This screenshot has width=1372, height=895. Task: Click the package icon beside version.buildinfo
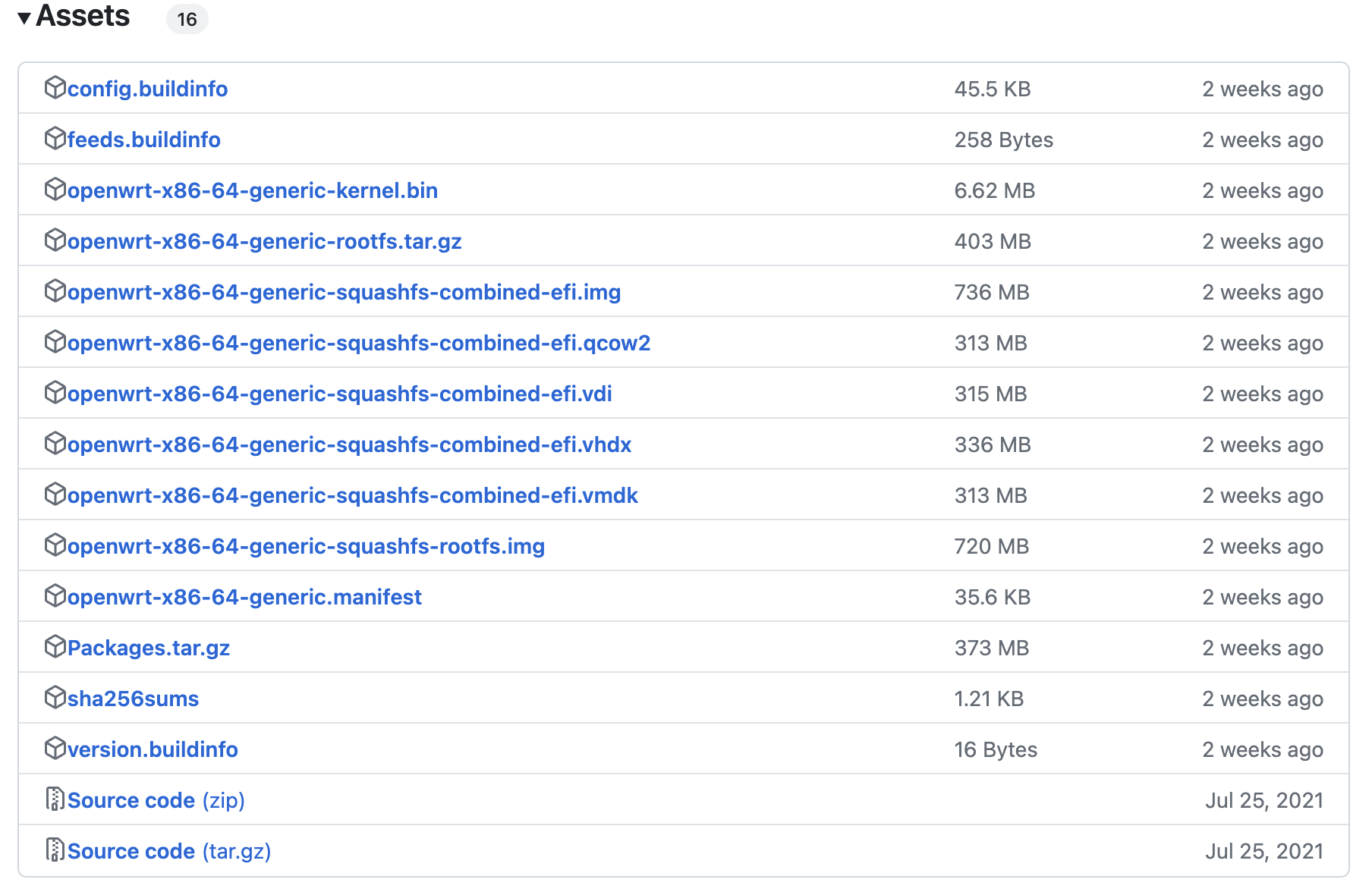coord(55,749)
